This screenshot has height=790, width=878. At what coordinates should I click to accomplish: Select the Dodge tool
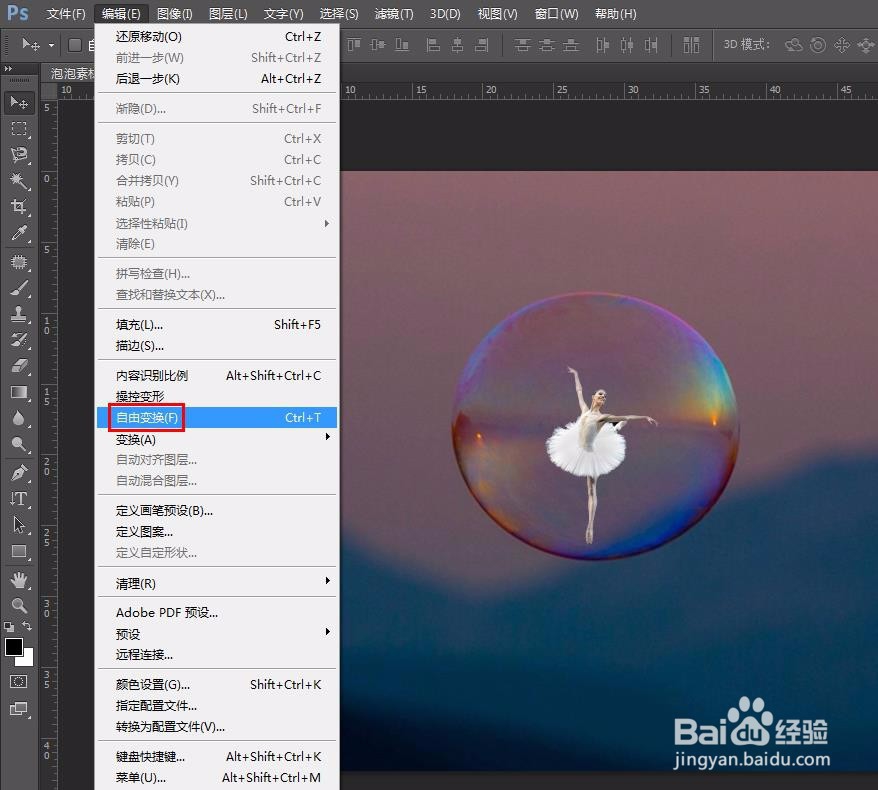point(19,444)
